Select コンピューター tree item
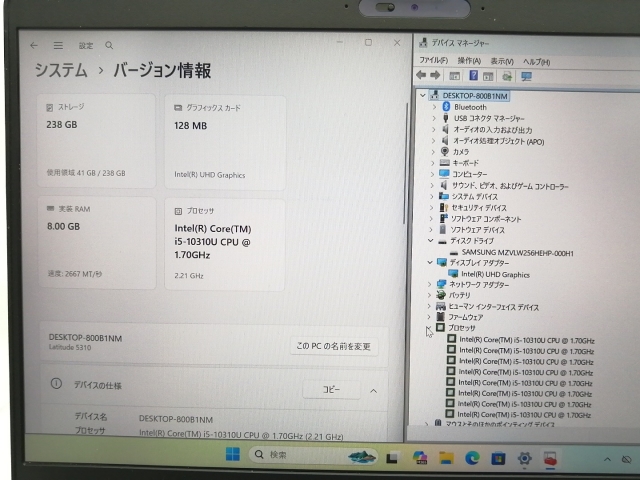This screenshot has width=640, height=480. [469, 174]
